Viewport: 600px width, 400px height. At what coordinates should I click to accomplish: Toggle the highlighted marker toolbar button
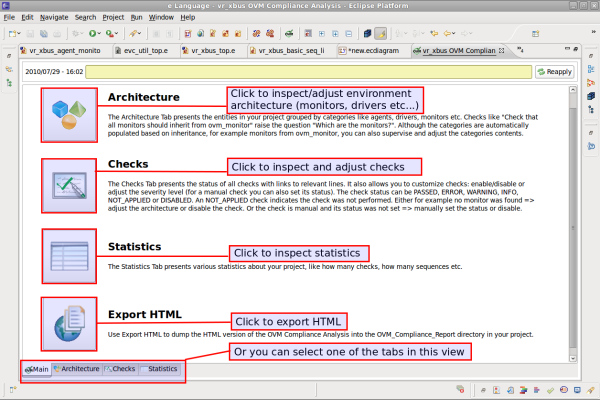click(x=381, y=34)
